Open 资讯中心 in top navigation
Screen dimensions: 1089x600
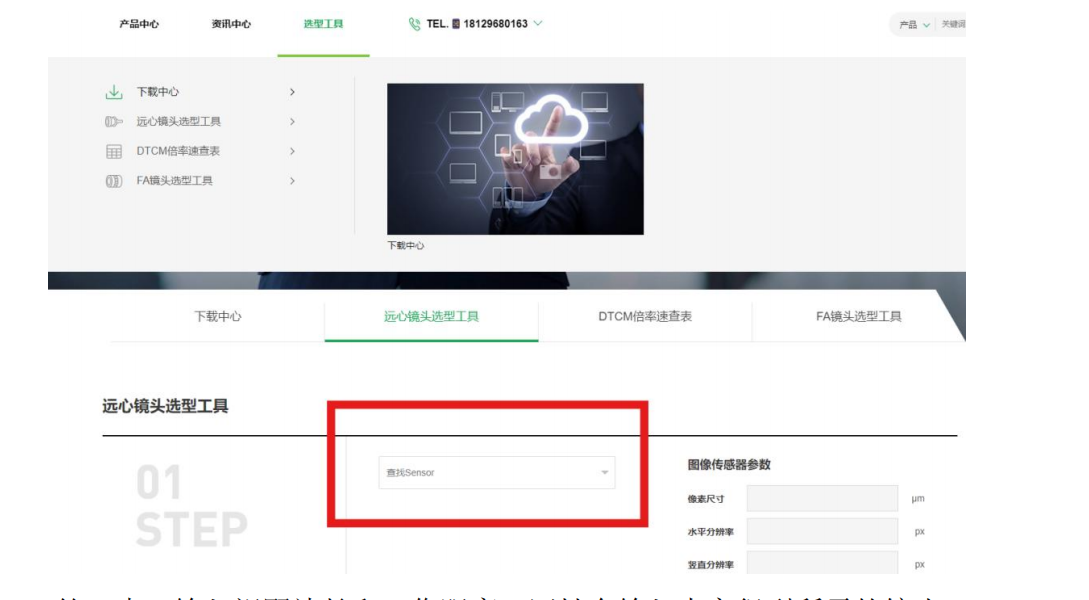[231, 24]
